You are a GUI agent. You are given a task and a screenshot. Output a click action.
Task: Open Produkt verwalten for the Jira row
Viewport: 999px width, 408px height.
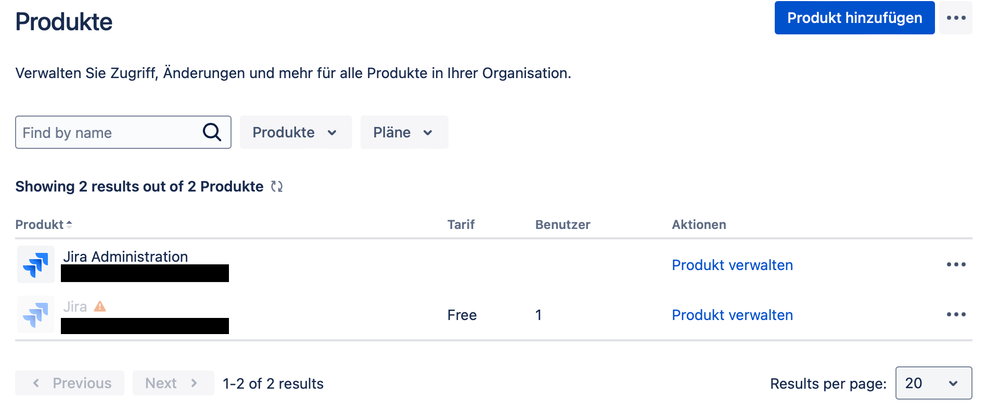[732, 315]
